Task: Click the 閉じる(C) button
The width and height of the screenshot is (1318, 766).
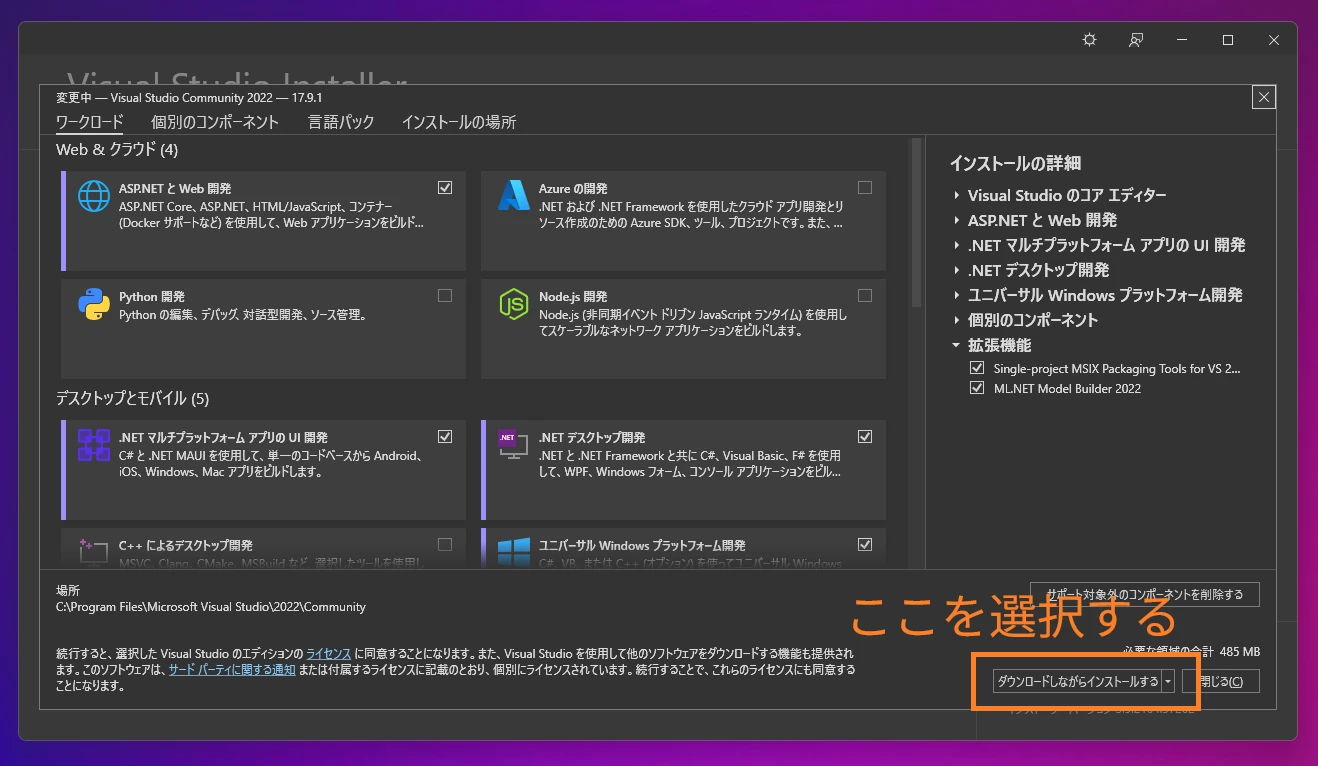Action: click(x=1220, y=681)
